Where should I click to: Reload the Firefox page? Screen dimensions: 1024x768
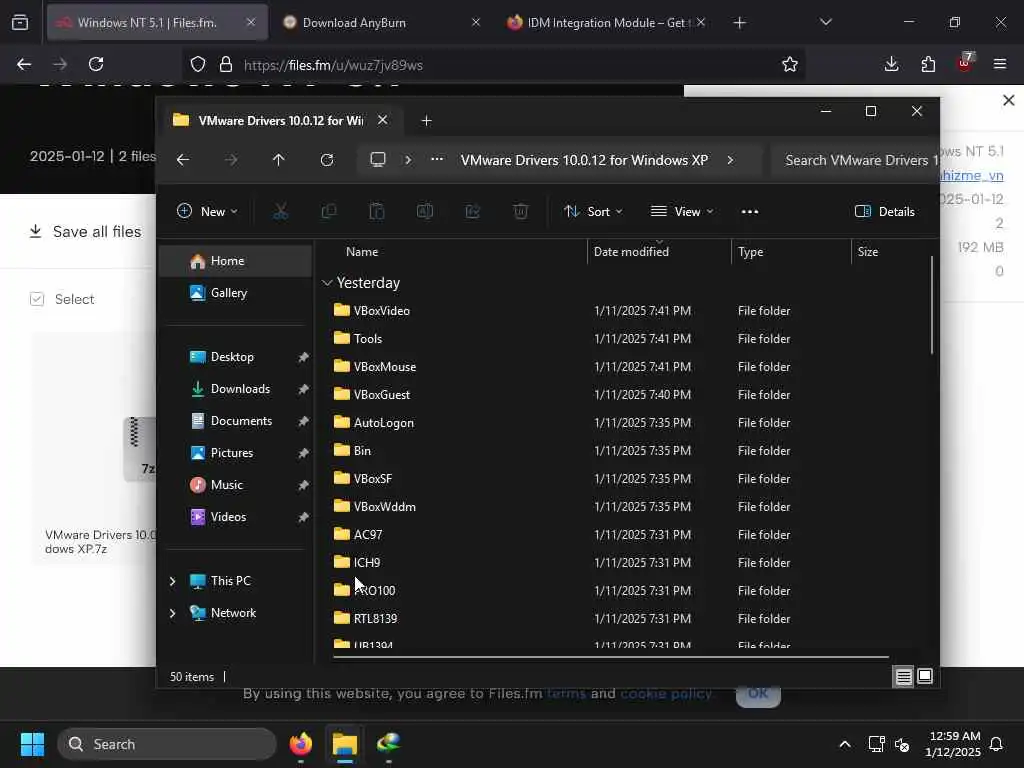click(96, 64)
